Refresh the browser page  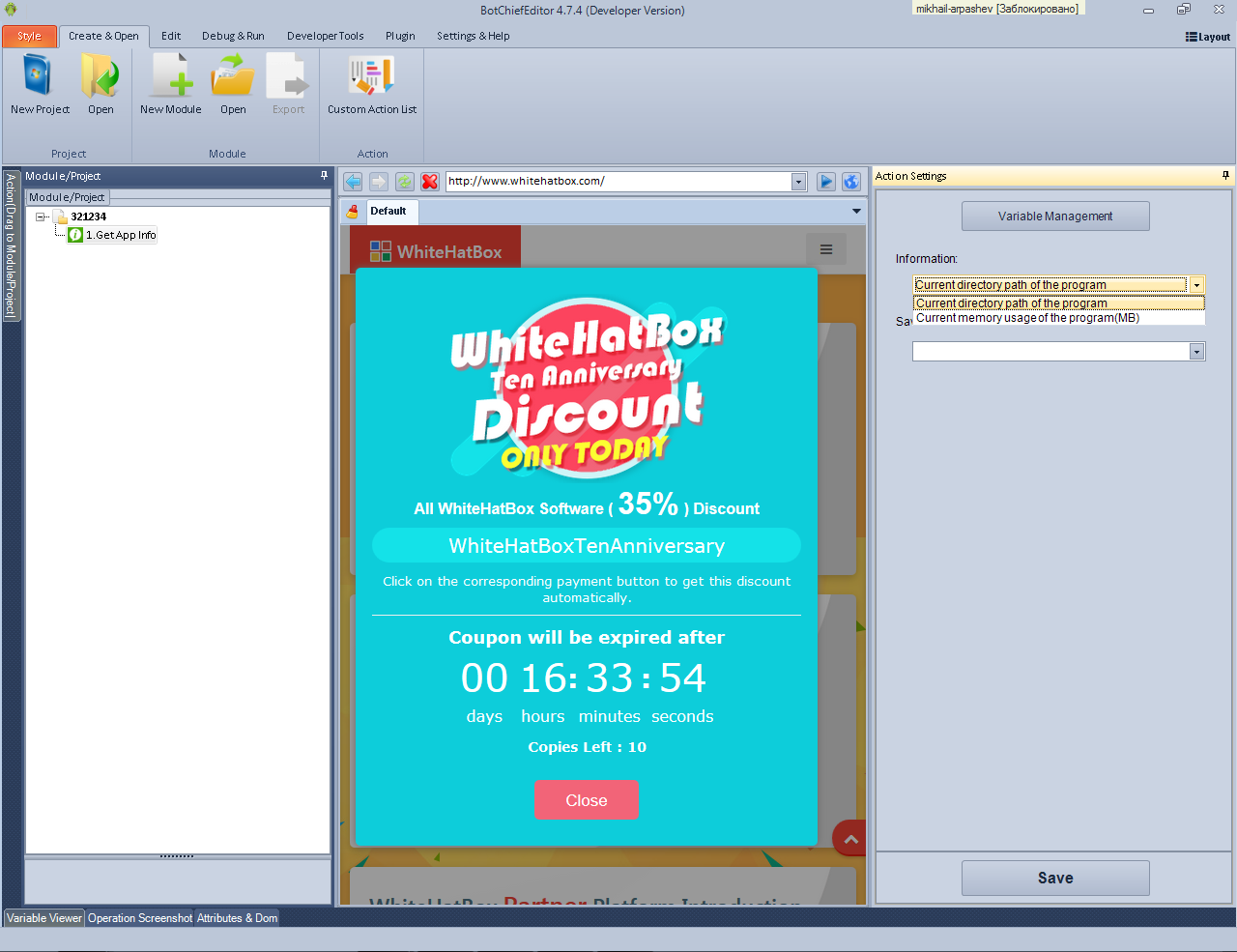click(404, 182)
